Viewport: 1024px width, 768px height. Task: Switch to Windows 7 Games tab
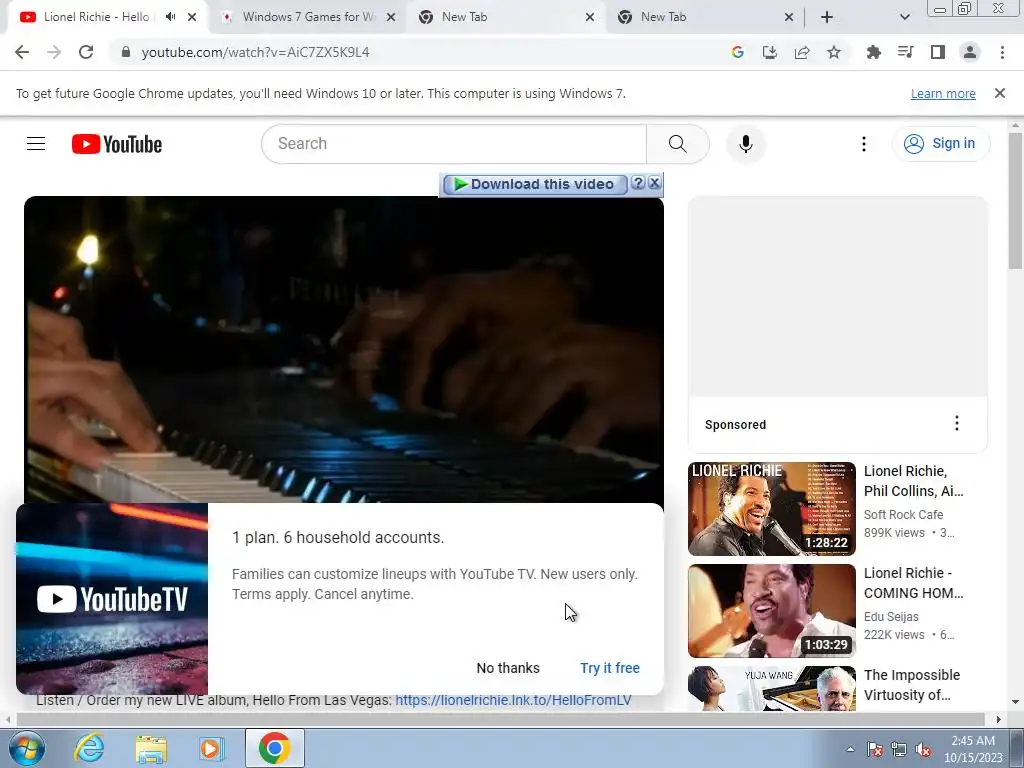pos(308,17)
